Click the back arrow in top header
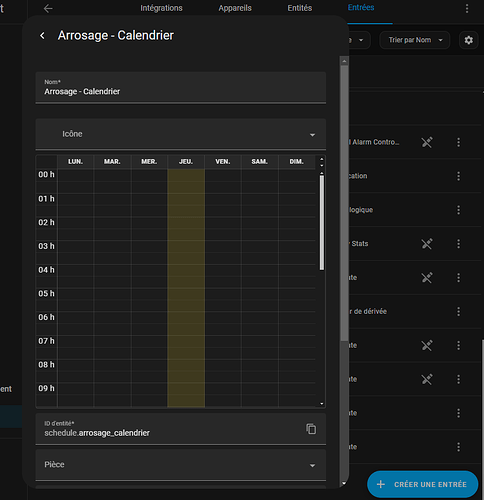The height and width of the screenshot is (500, 484). 48,9
